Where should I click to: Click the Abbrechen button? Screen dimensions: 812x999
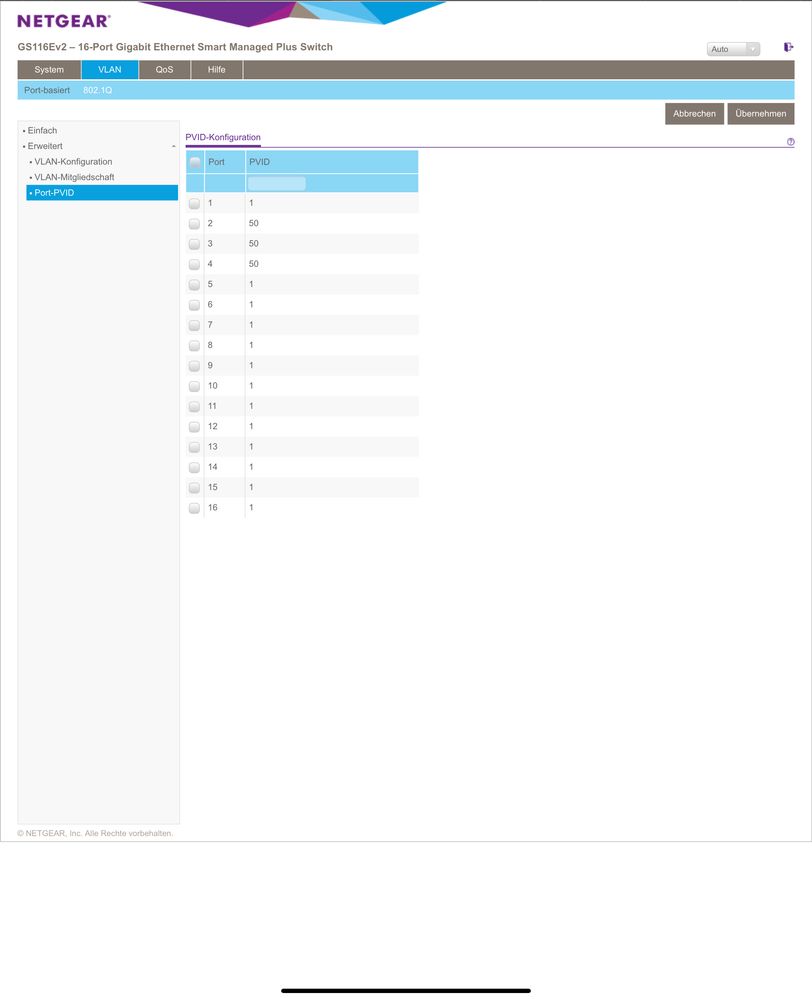694,113
